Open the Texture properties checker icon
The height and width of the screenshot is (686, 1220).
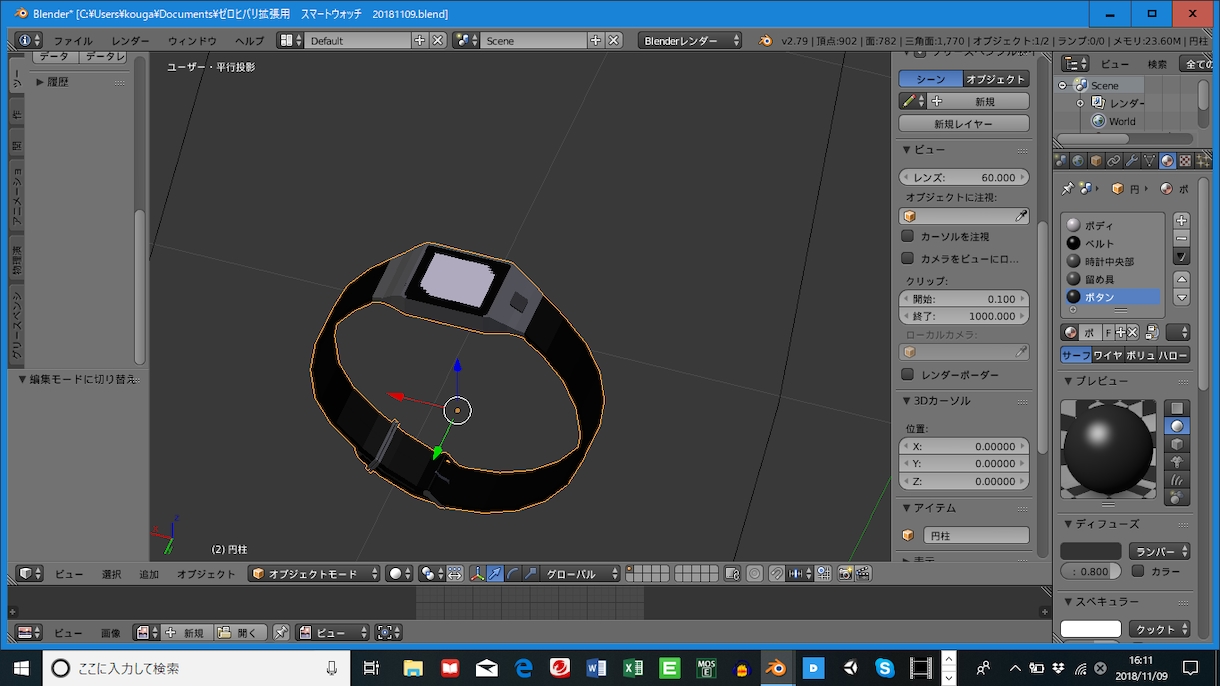point(1185,160)
